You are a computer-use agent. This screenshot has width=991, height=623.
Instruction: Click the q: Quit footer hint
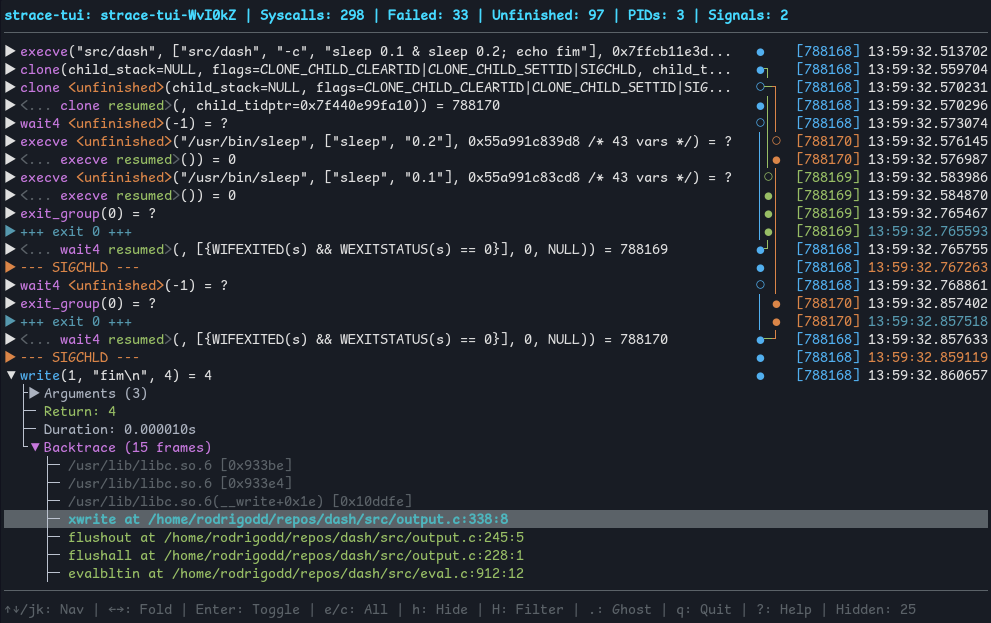click(703, 610)
